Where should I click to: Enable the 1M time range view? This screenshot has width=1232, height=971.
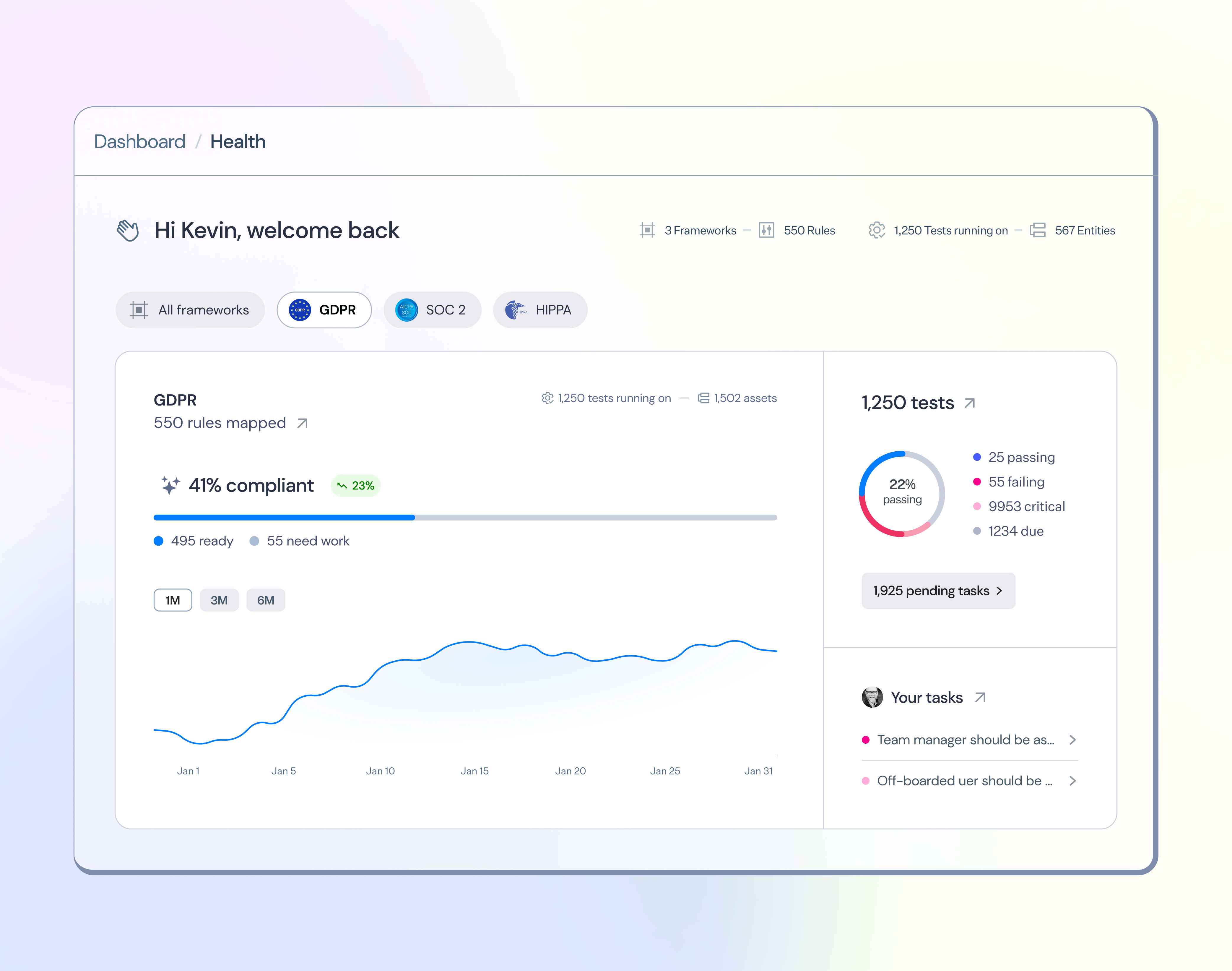pos(172,600)
